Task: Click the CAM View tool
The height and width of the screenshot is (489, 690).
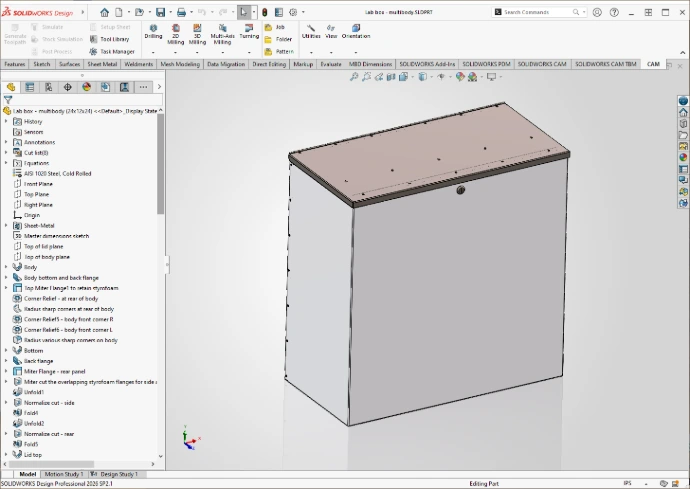Action: click(331, 32)
